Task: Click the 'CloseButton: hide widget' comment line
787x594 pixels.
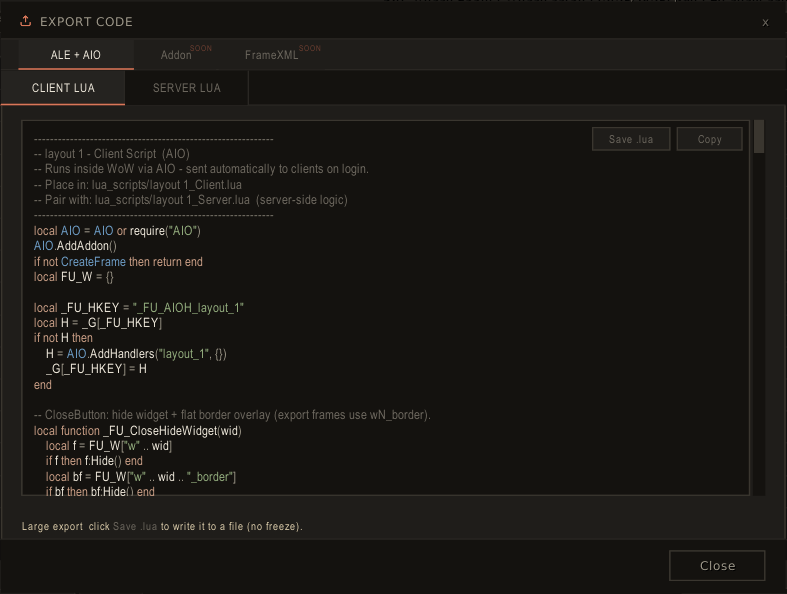Action: [232, 415]
